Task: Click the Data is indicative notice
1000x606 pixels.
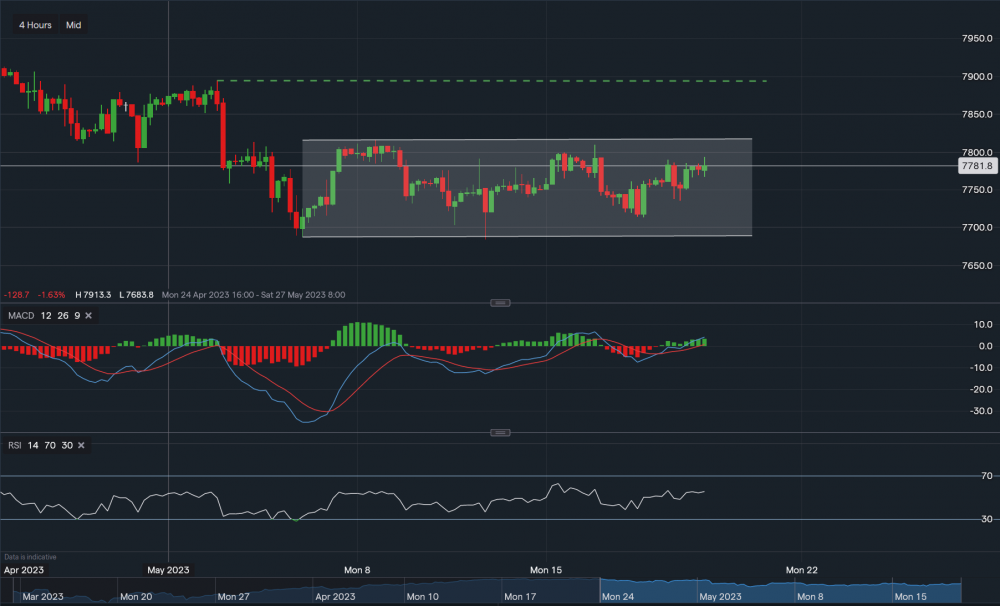Action: (x=31, y=556)
